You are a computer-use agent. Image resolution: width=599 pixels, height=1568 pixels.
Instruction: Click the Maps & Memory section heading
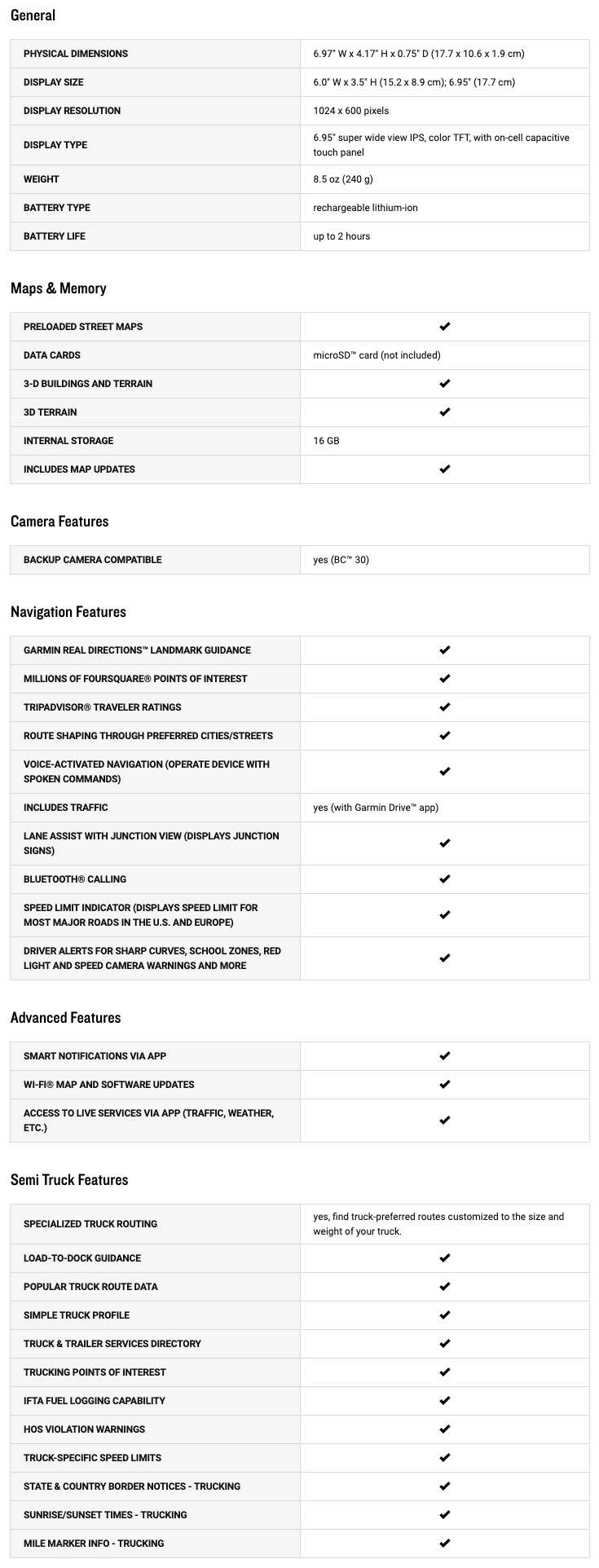click(x=59, y=288)
